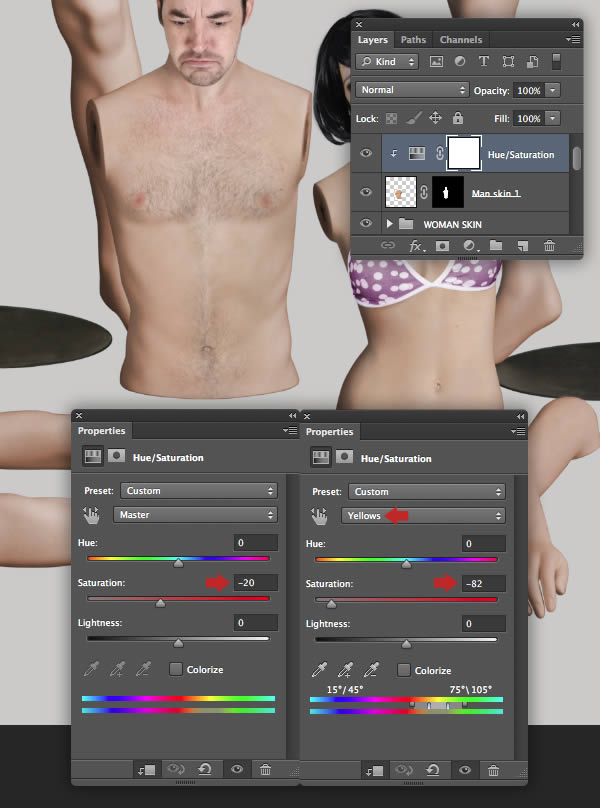The image size is (600, 808).
Task: Click link layers icon at Layers panel bottom
Action: pyautogui.click(x=388, y=246)
